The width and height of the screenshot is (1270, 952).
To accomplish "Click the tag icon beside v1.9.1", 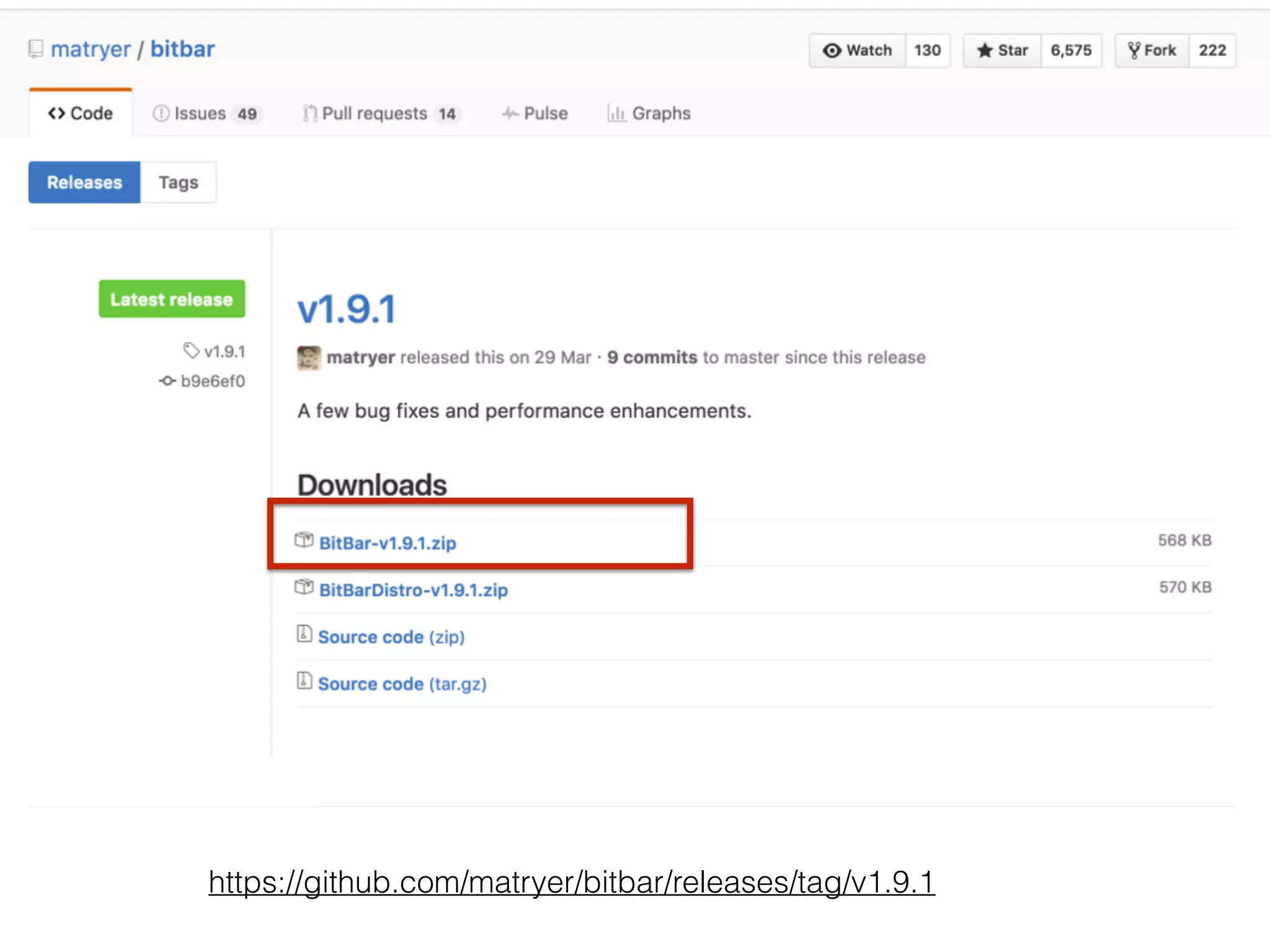I will pos(191,351).
